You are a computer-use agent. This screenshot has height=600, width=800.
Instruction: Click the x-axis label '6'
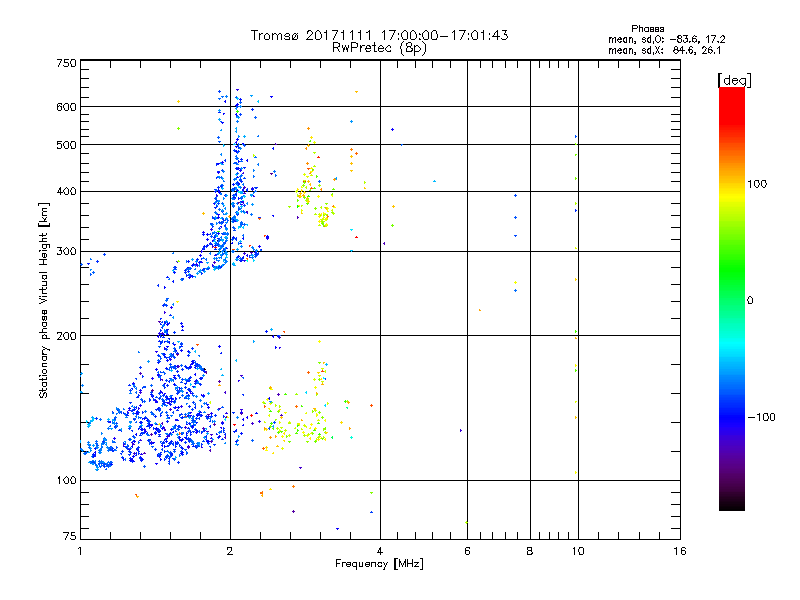click(467, 551)
